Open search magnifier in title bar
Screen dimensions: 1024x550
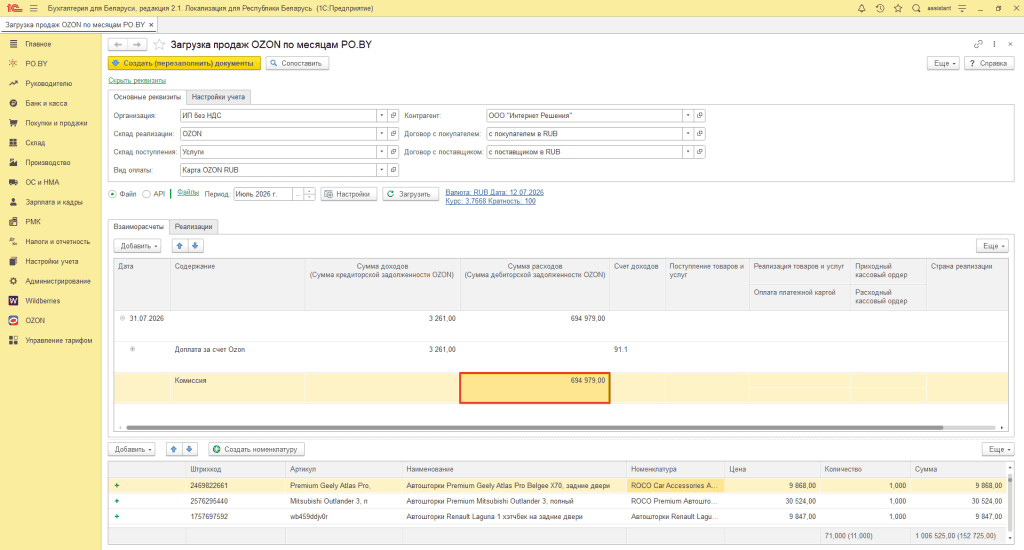point(916,8)
